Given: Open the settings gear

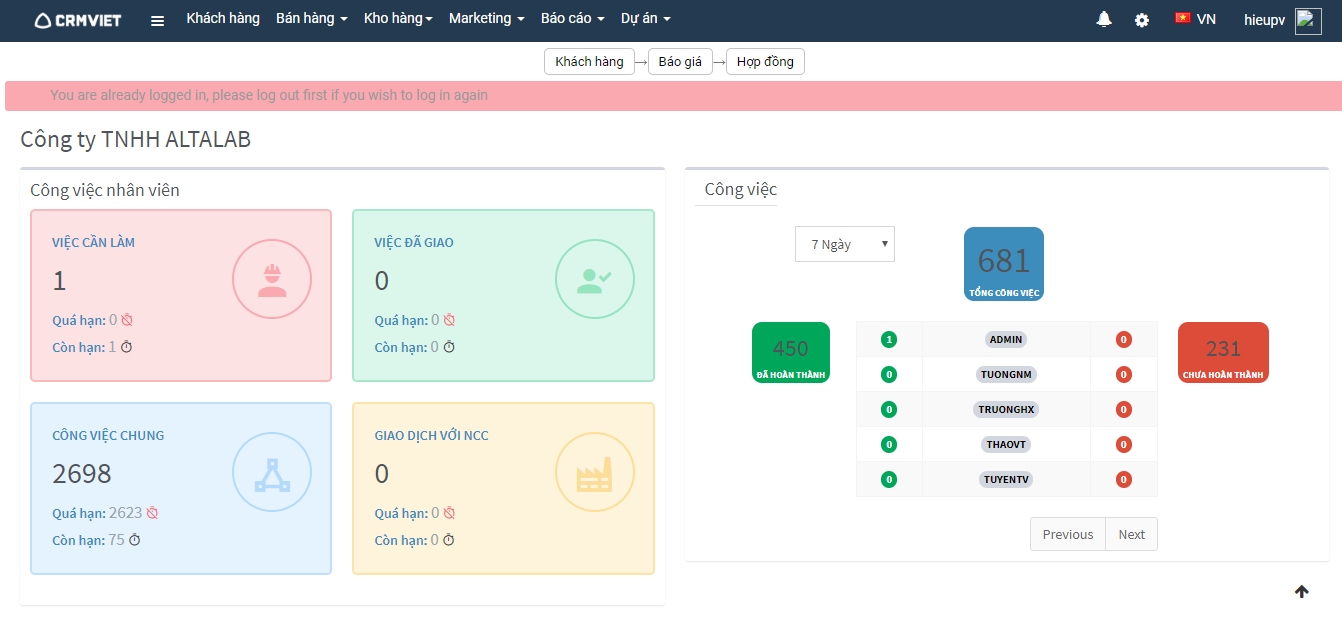Looking at the screenshot, I should [1142, 20].
